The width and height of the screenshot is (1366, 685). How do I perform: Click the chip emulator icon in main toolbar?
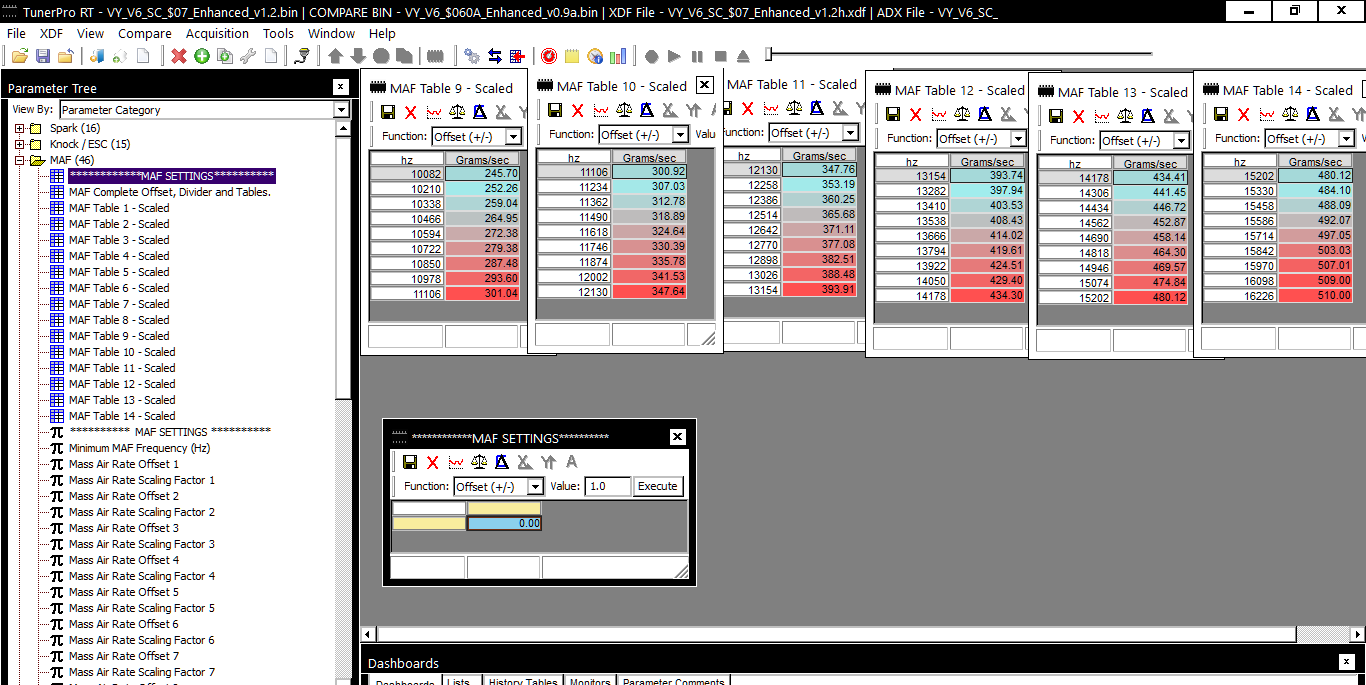pyautogui.click(x=436, y=56)
